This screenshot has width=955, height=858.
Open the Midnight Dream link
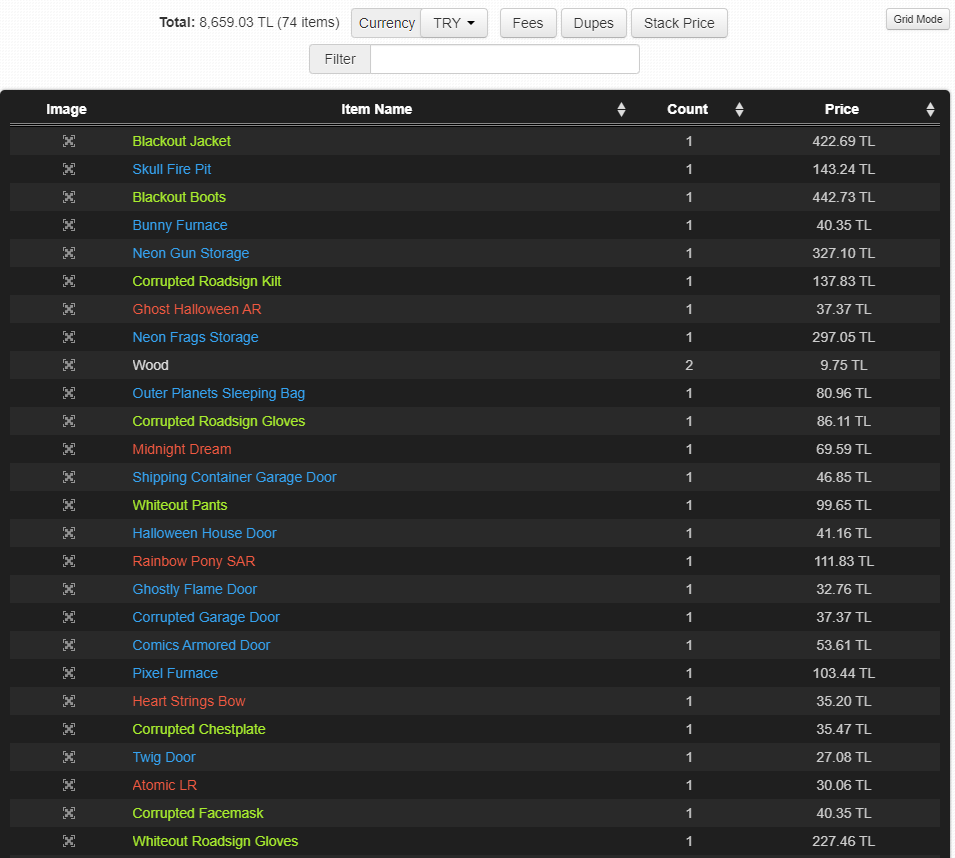[x=182, y=449]
